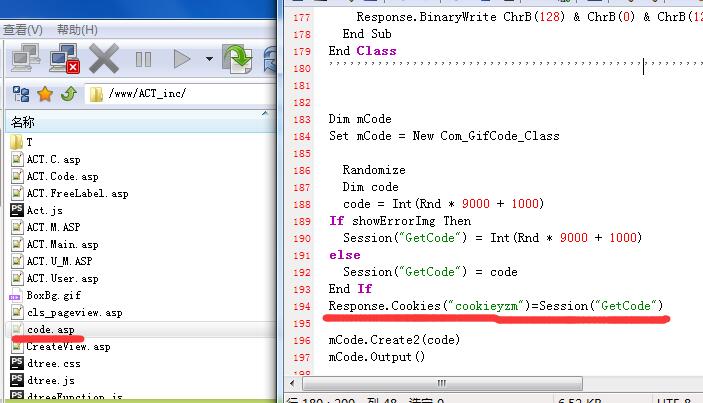Image resolution: width=703 pixels, height=403 pixels.
Task: Select the code.asp file
Action: pos(50,329)
